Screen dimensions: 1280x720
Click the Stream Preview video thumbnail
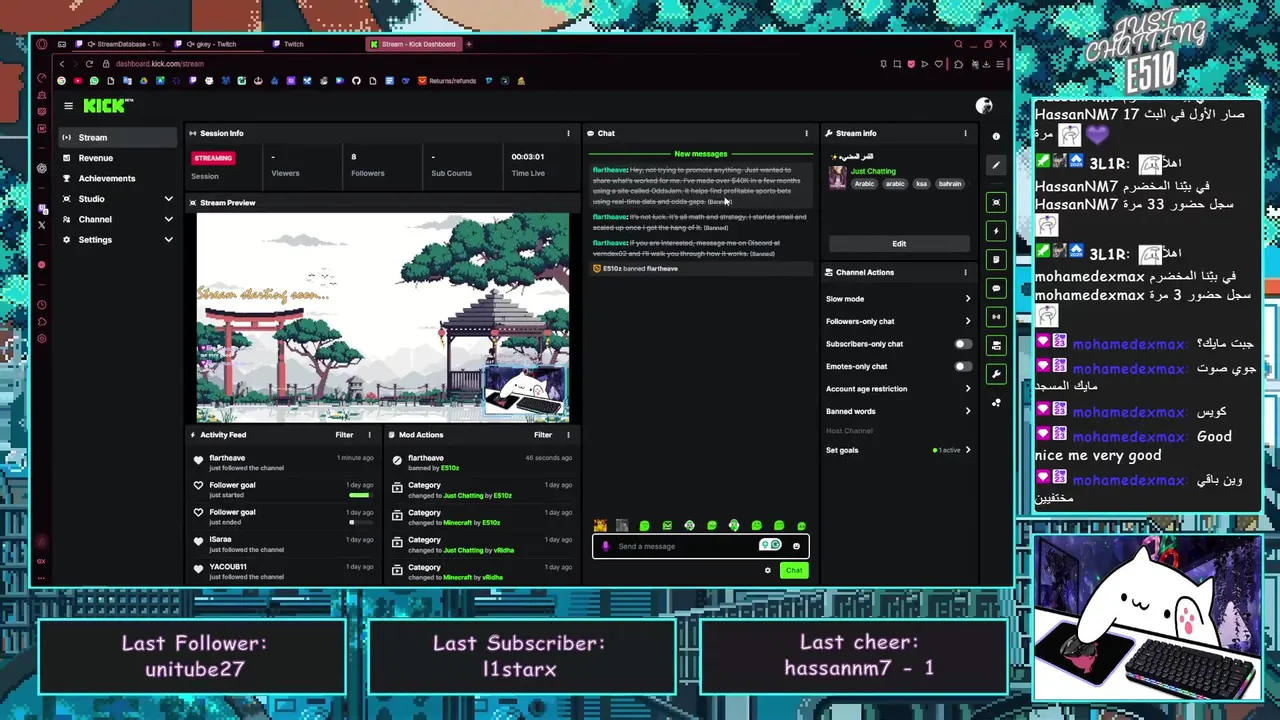click(382, 317)
